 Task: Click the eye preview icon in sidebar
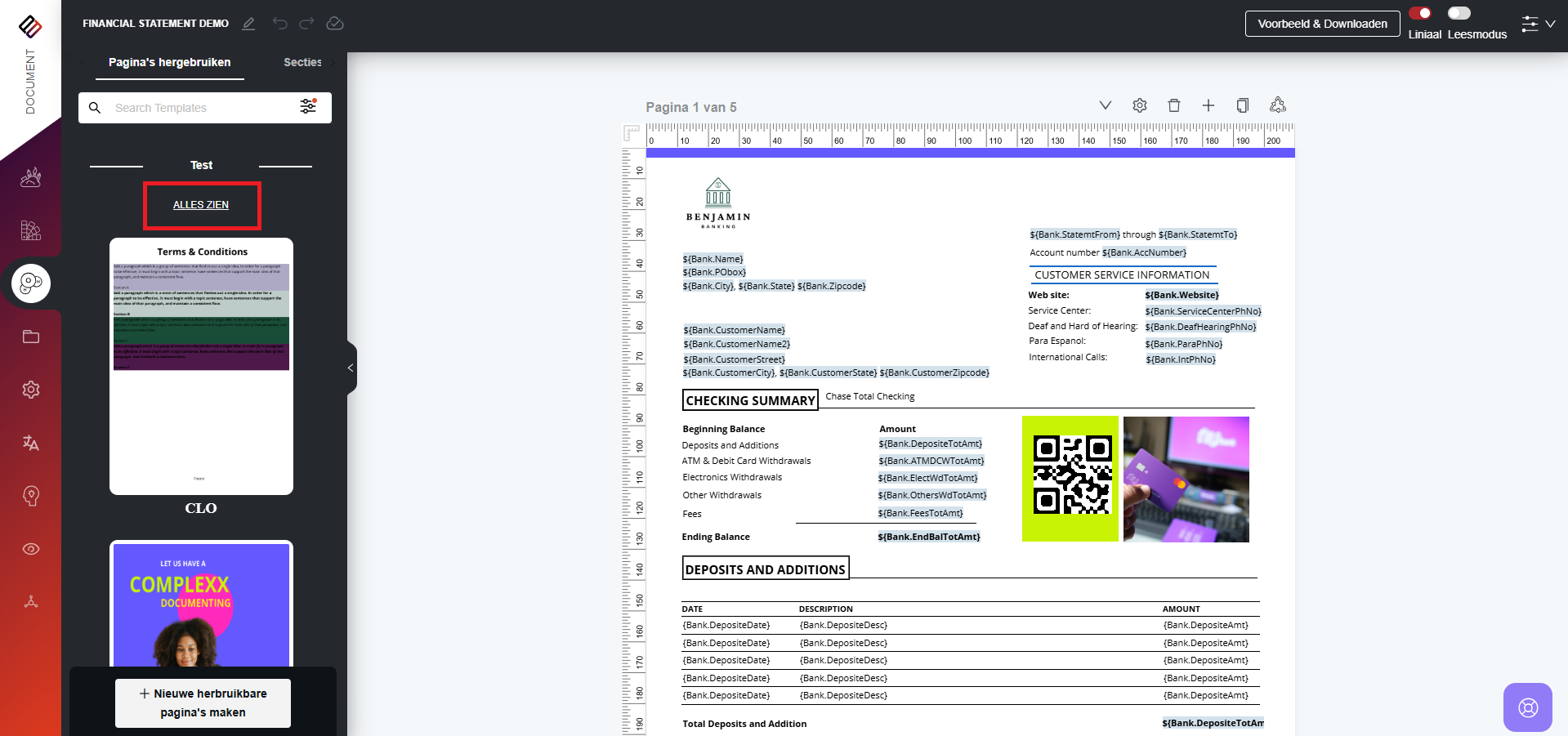(31, 549)
